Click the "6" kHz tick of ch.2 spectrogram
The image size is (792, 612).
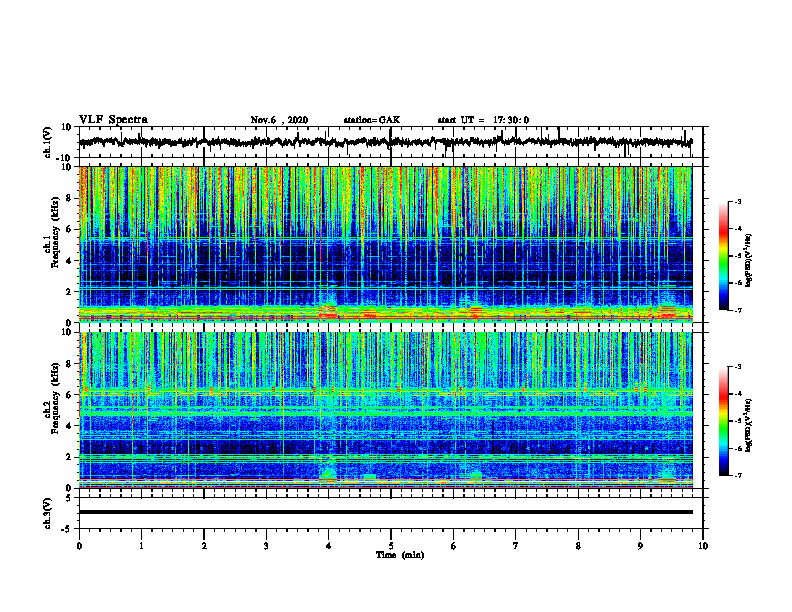(69, 395)
